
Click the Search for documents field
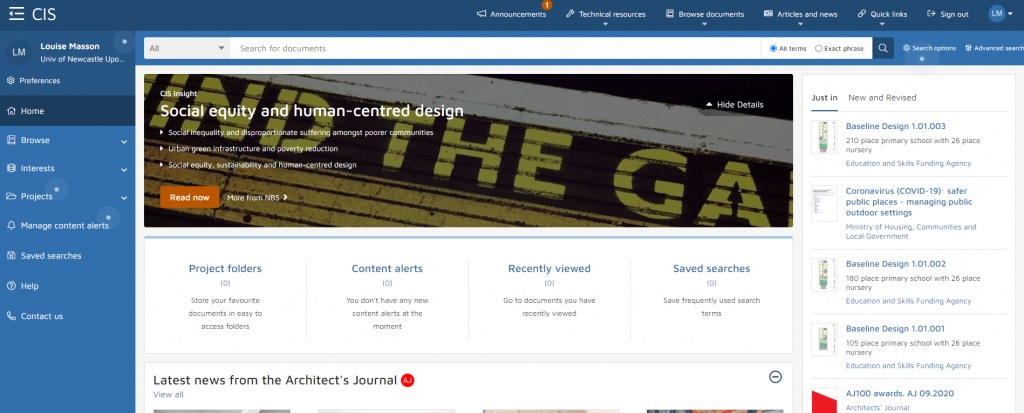click(x=495, y=48)
